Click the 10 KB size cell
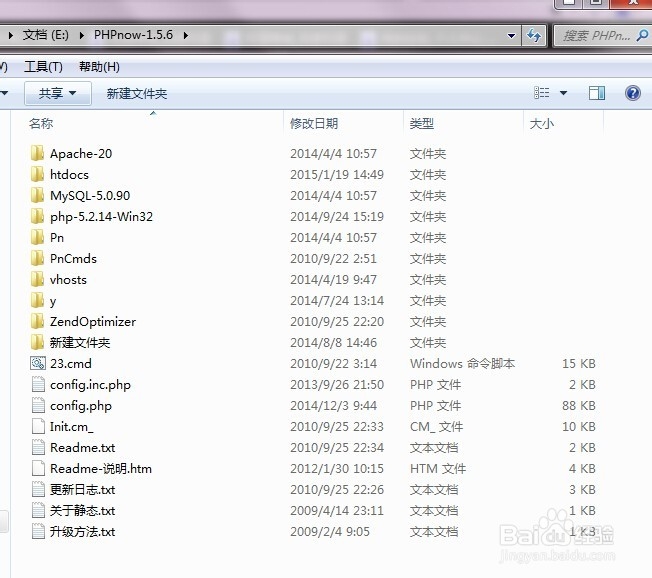This screenshot has width=652, height=578. pyautogui.click(x=579, y=427)
